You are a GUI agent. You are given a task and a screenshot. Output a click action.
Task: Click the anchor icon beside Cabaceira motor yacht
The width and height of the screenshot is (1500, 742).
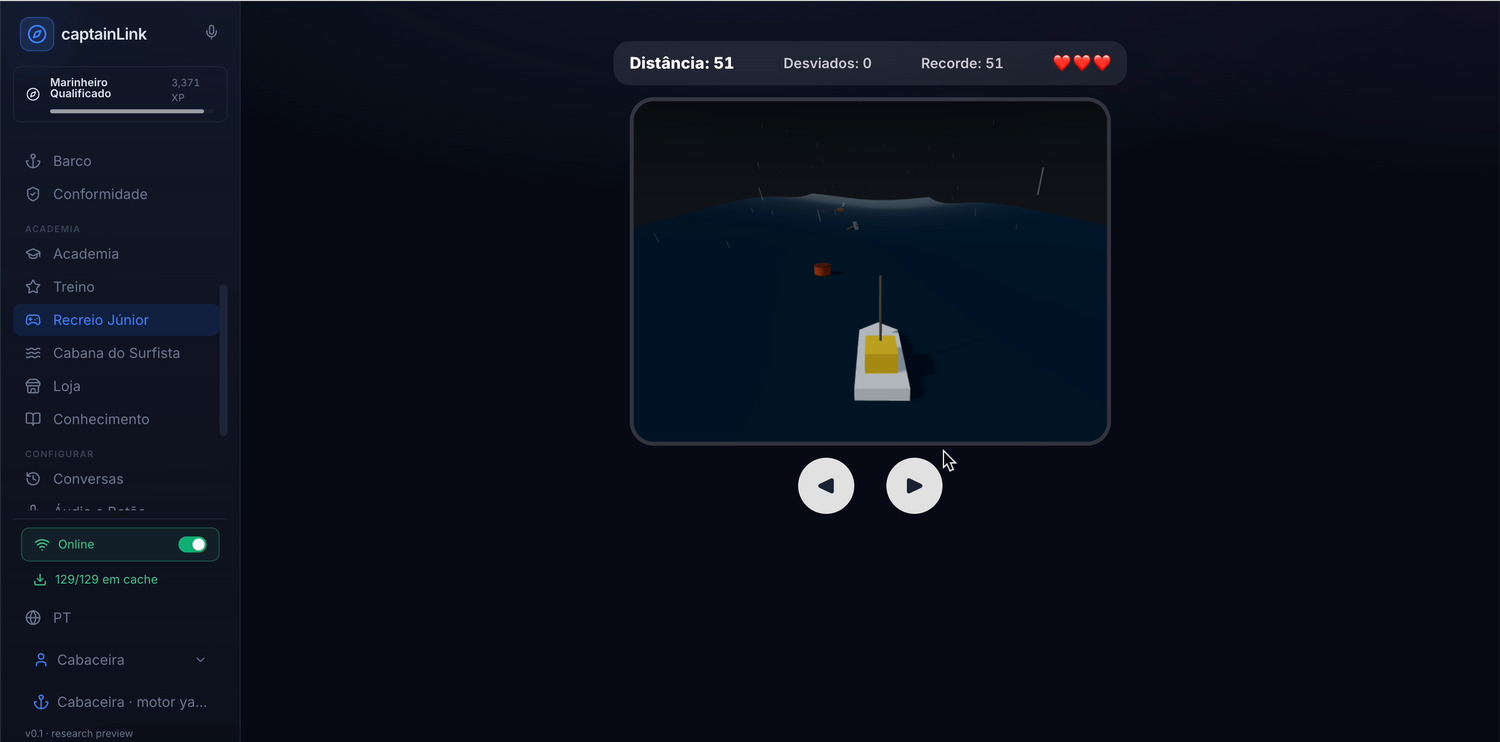pyautogui.click(x=41, y=702)
